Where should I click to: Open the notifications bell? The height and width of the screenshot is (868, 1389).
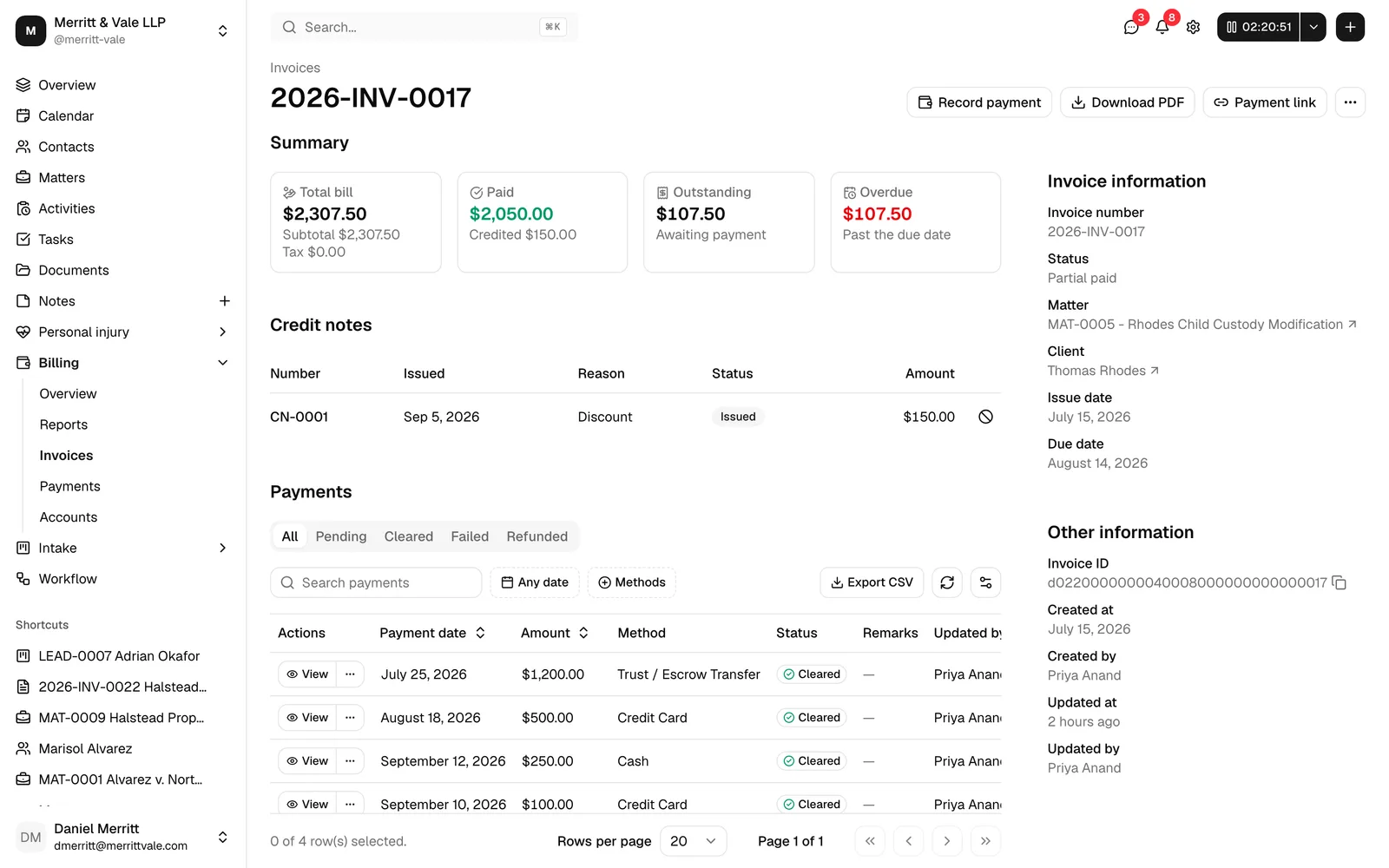pos(1162,27)
